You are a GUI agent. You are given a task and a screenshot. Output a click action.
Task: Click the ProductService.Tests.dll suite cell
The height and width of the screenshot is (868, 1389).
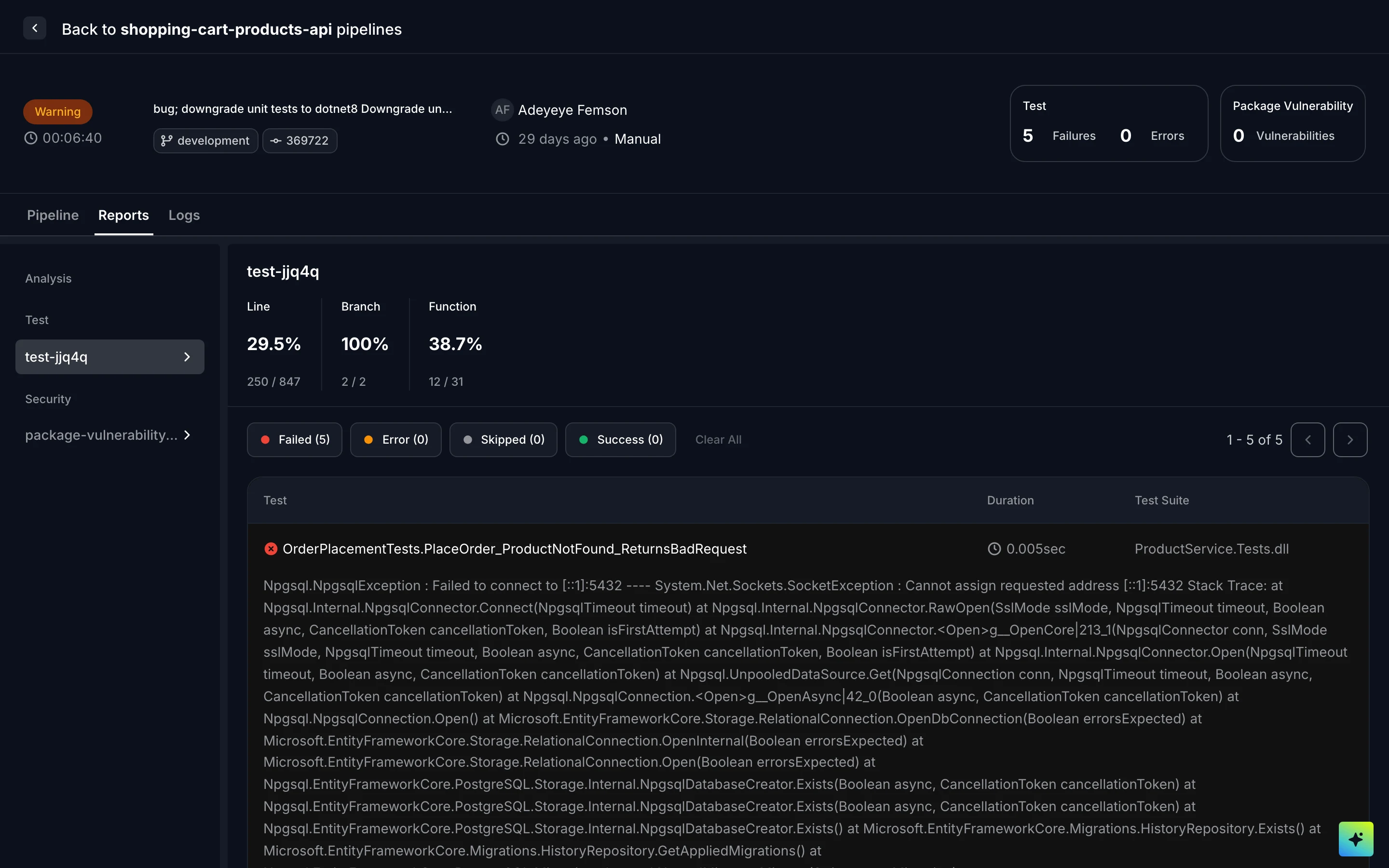1212,549
